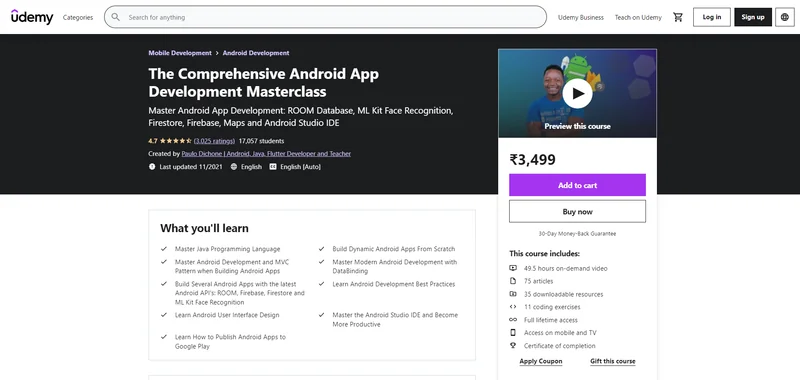Image resolution: width=800 pixels, height=380 pixels.
Task: Go to Mobile Development breadcrumb
Action: click(180, 53)
